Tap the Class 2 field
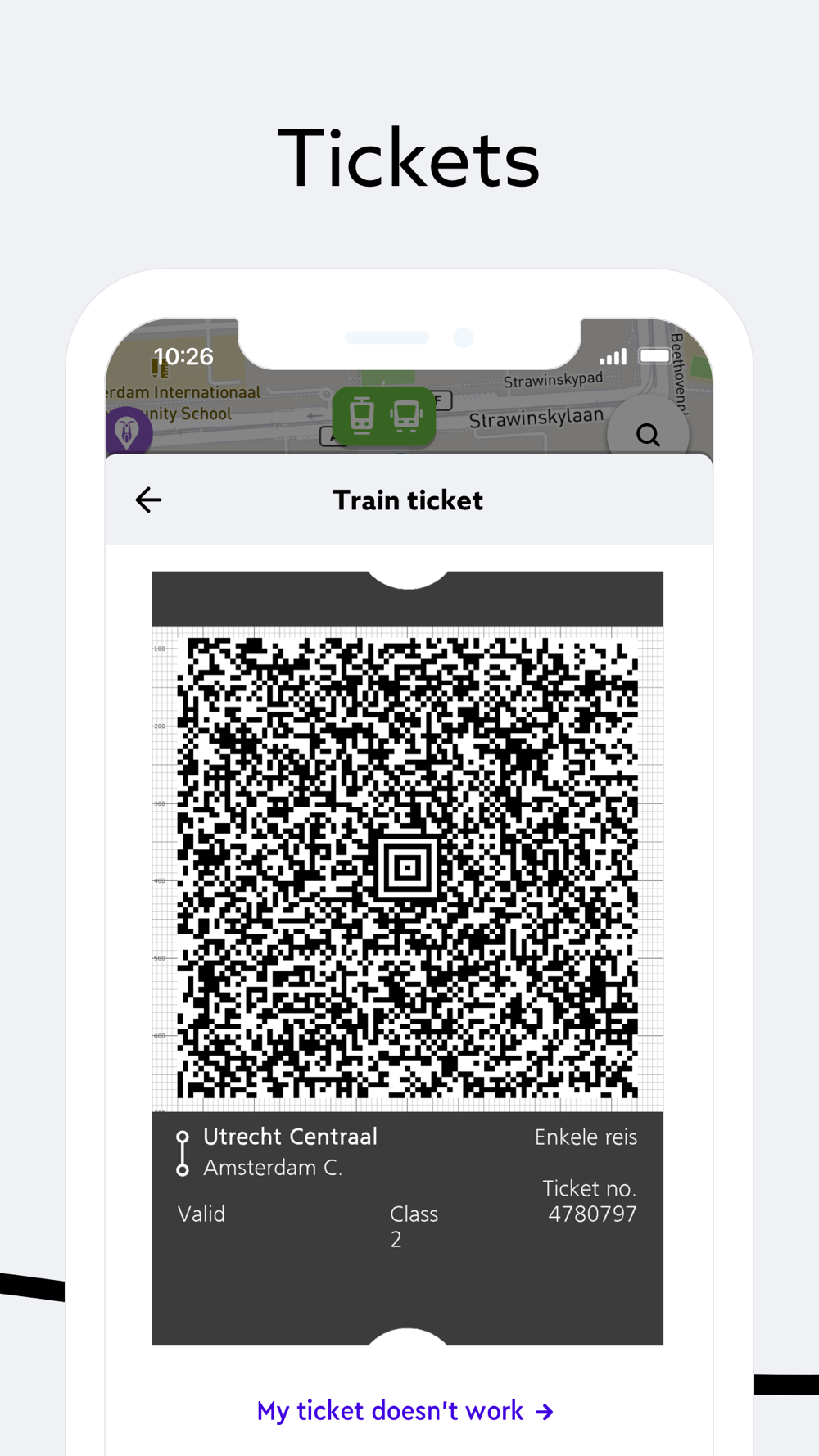The image size is (819, 1456). (x=414, y=1226)
